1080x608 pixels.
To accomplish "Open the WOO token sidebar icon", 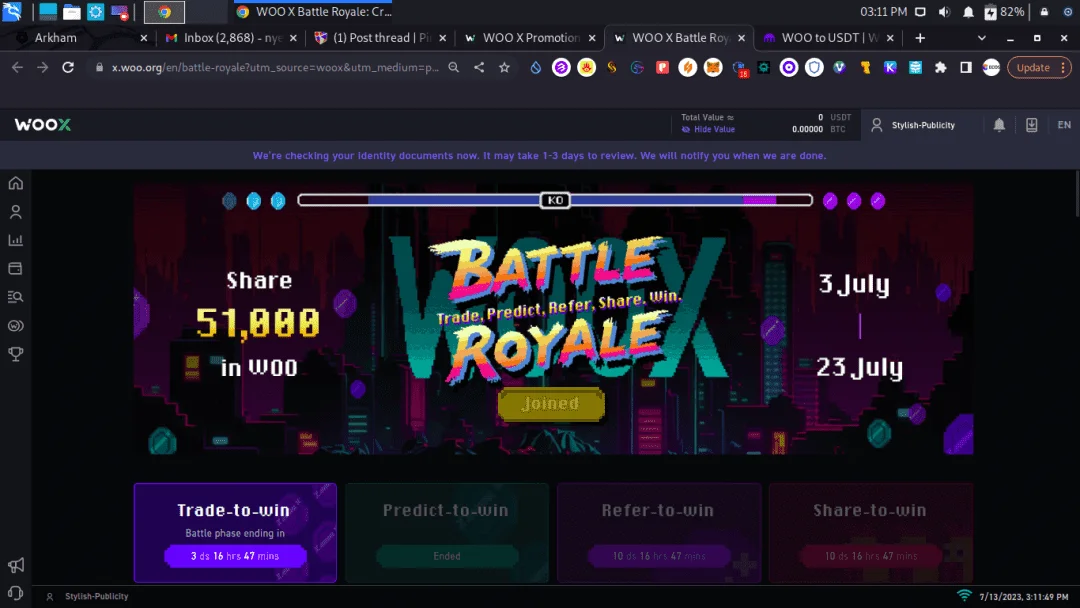I will (x=15, y=326).
